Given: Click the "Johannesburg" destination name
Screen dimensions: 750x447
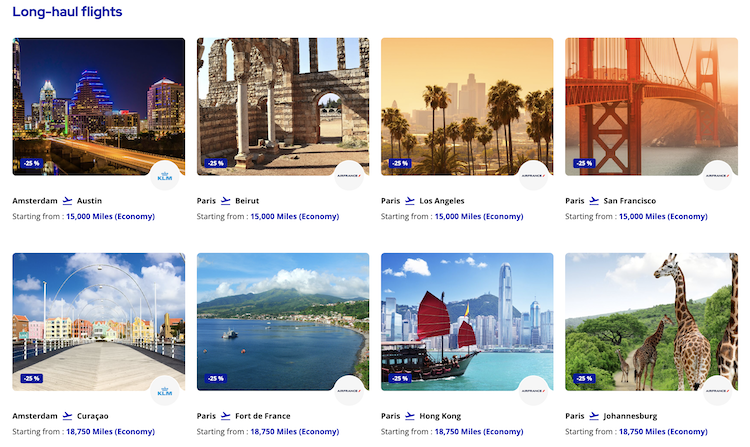Looking at the screenshot, I should [x=630, y=416].
